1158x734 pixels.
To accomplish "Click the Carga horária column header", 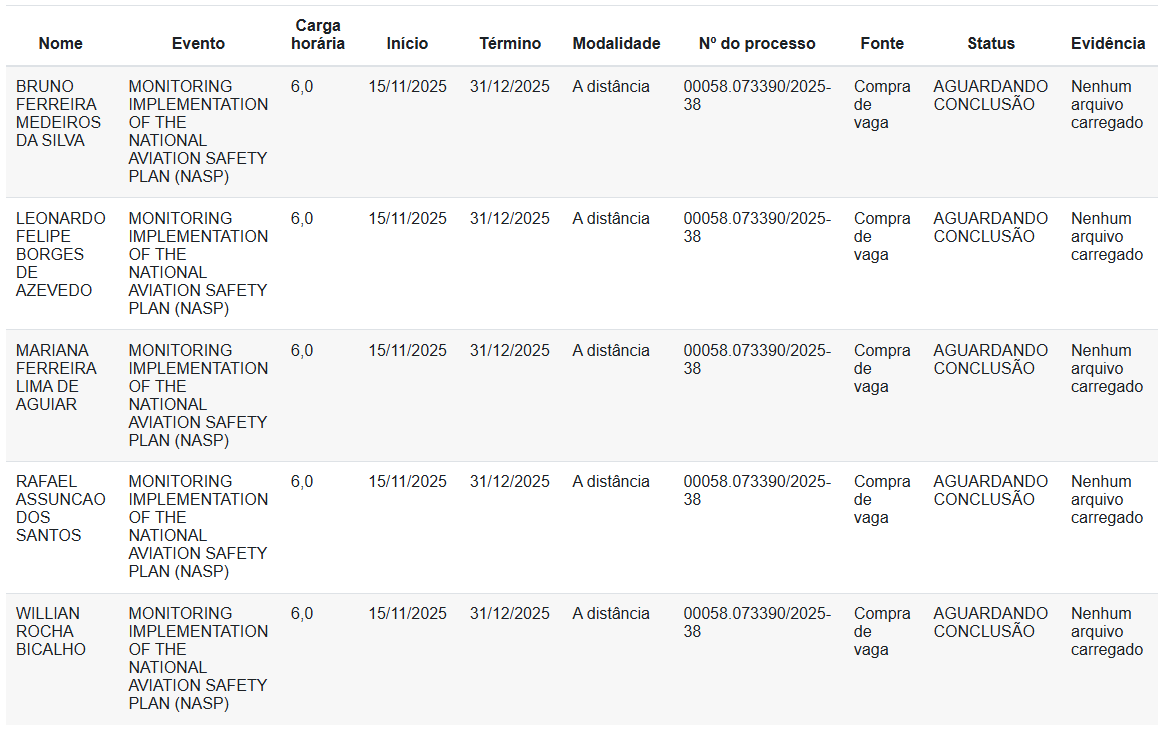I will point(318,35).
